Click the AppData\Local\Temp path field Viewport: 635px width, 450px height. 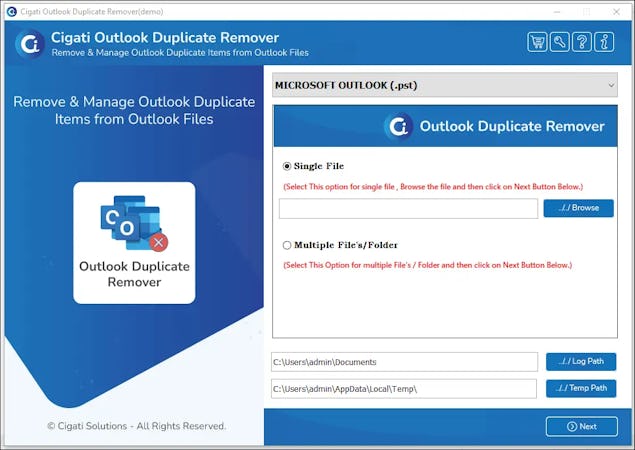(404, 388)
